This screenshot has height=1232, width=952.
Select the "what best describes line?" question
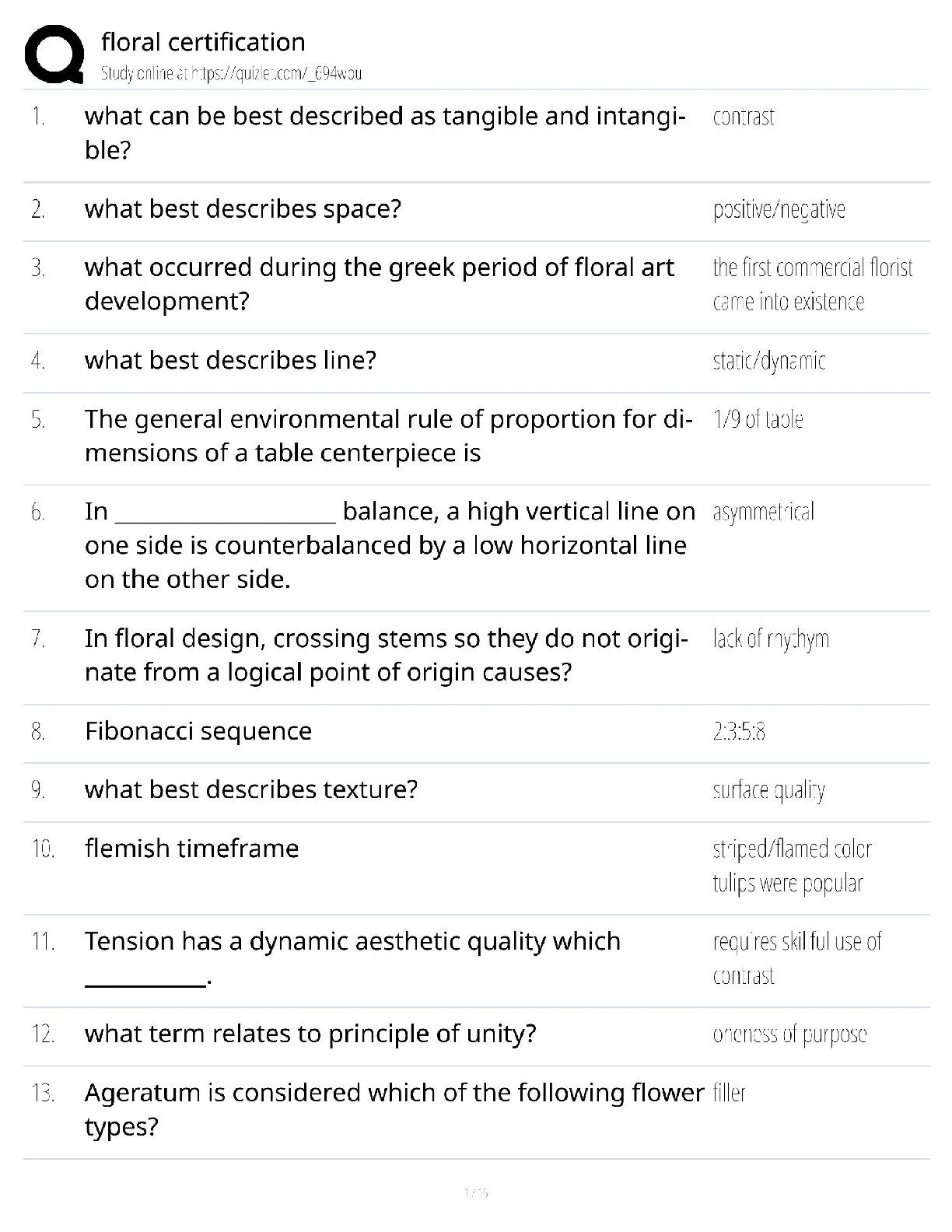[x=230, y=360]
